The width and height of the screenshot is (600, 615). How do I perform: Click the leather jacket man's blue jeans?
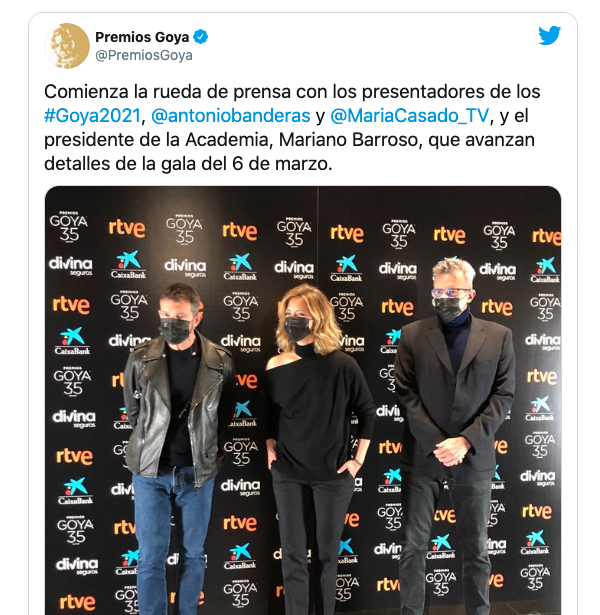tap(173, 541)
